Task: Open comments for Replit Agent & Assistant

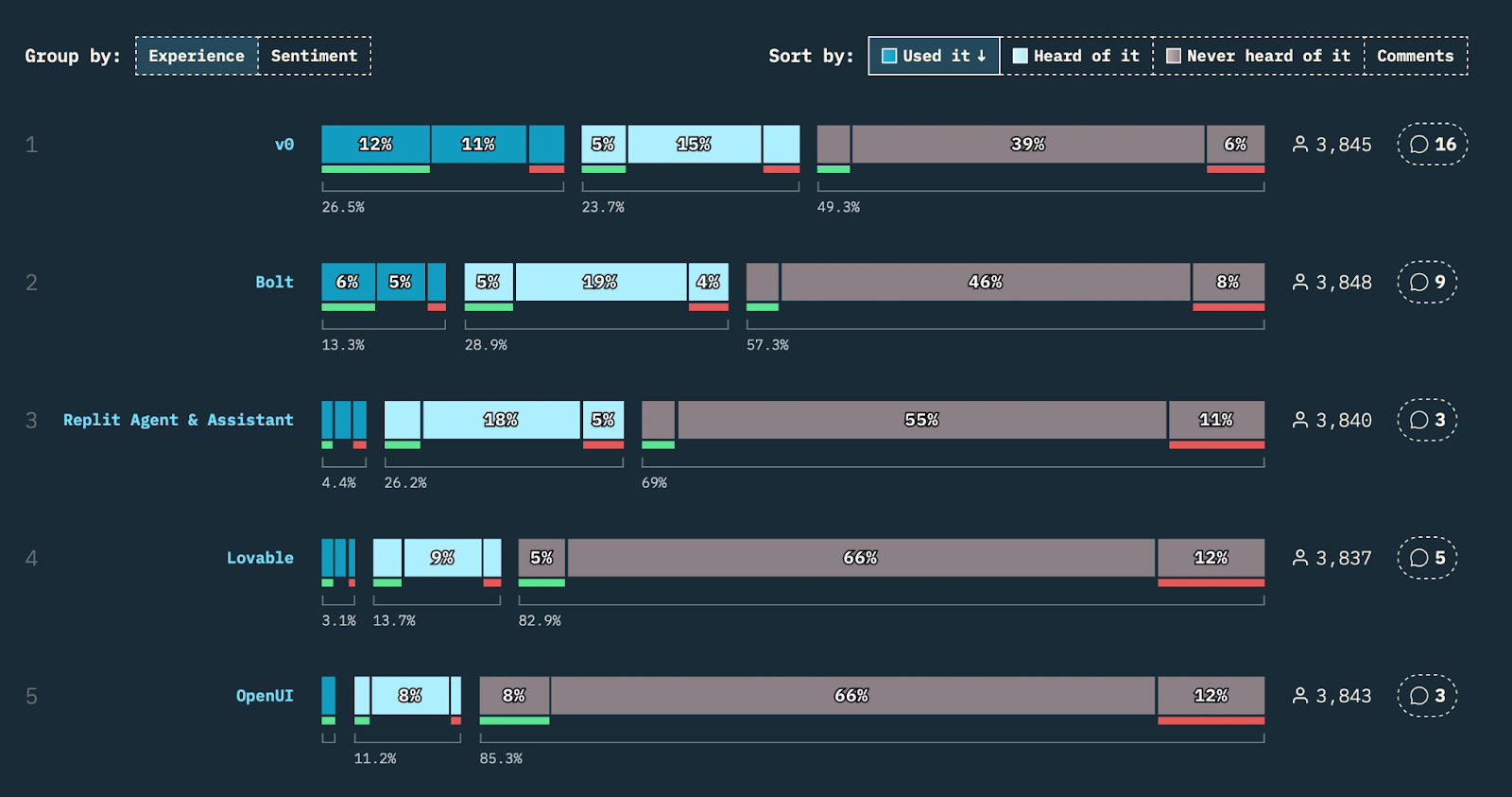Action: [x=1427, y=420]
